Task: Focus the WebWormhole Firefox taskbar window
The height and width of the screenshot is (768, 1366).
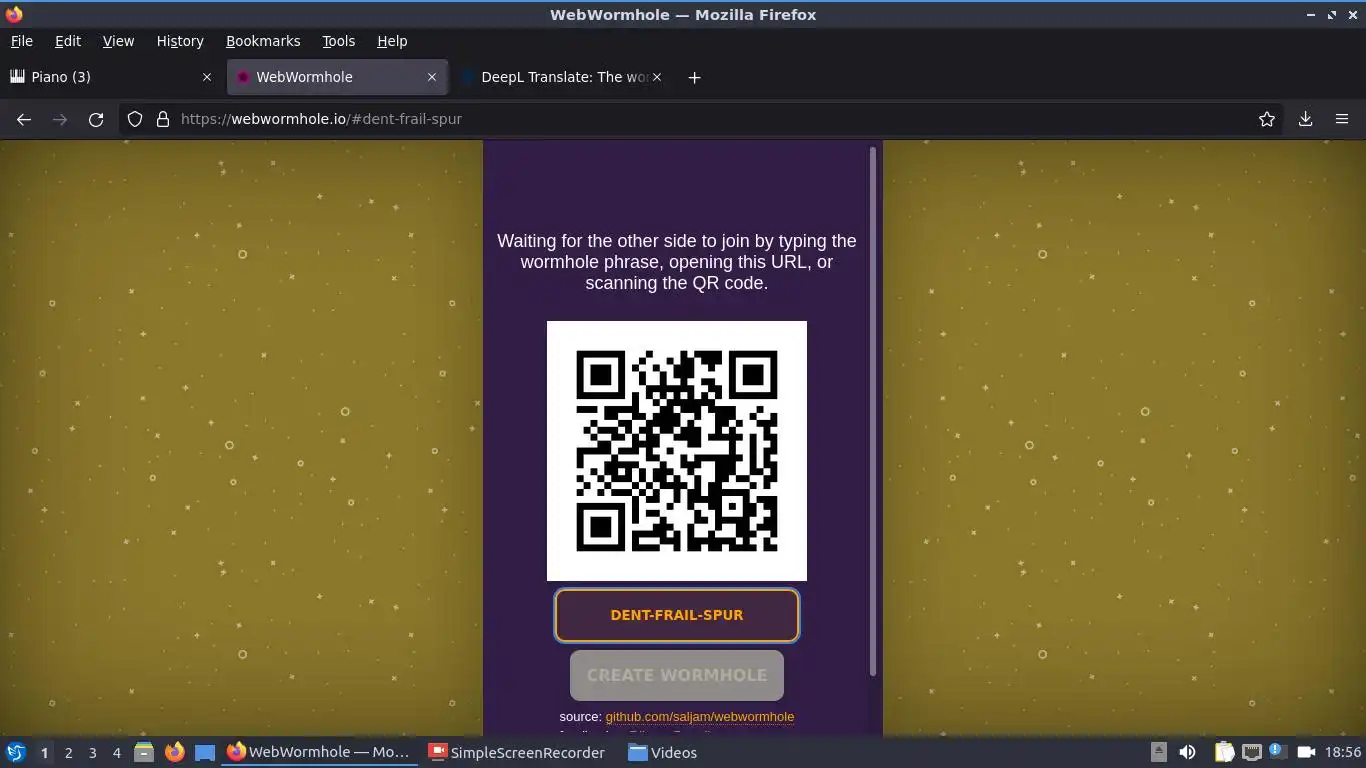Action: 319,752
